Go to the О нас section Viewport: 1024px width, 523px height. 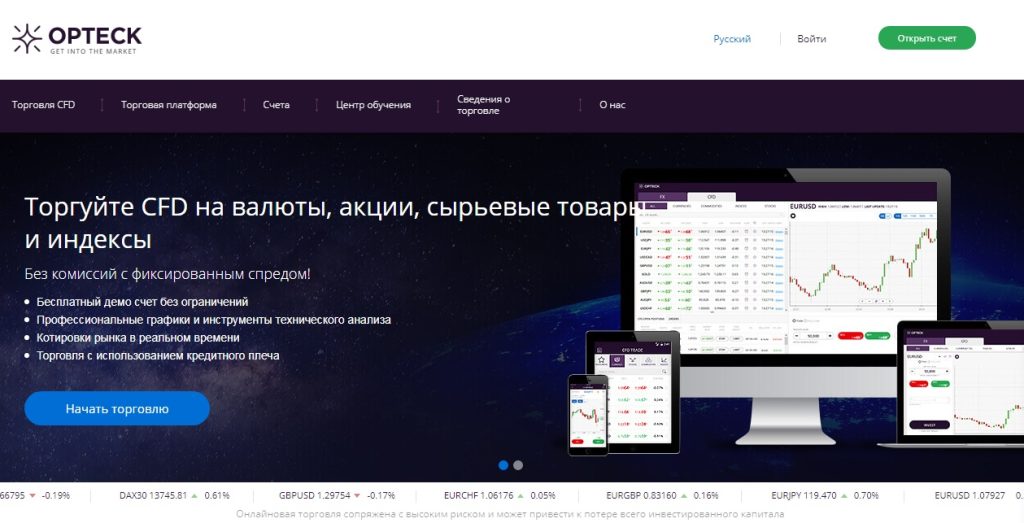point(612,105)
